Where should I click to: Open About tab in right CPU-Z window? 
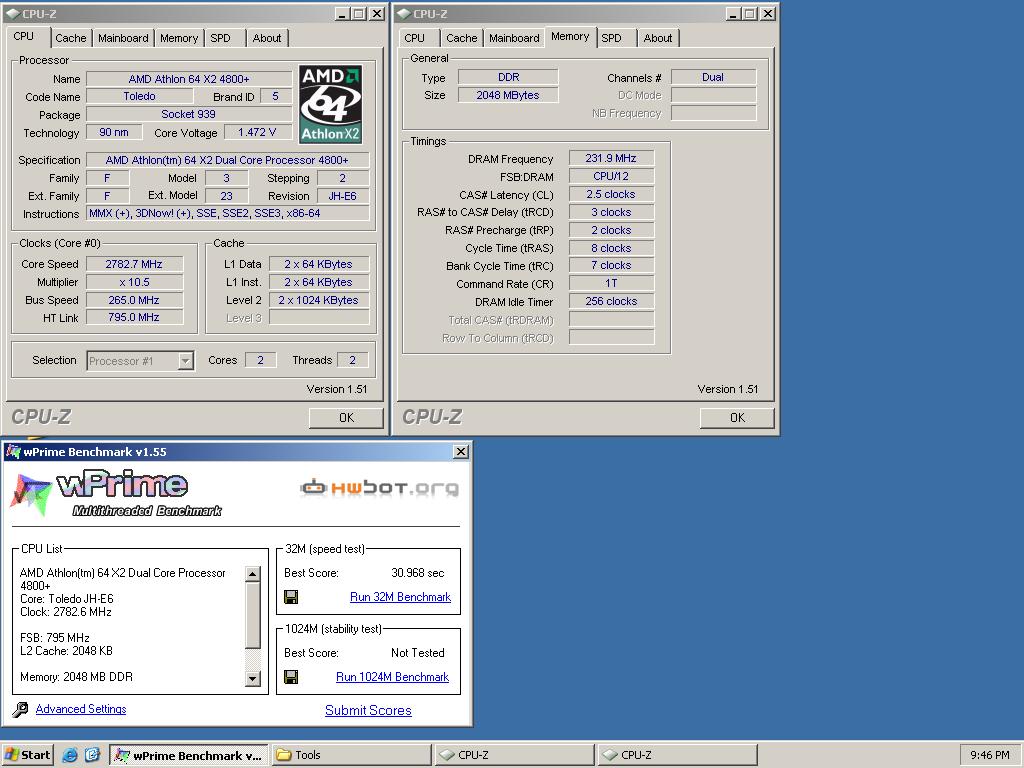[658, 38]
